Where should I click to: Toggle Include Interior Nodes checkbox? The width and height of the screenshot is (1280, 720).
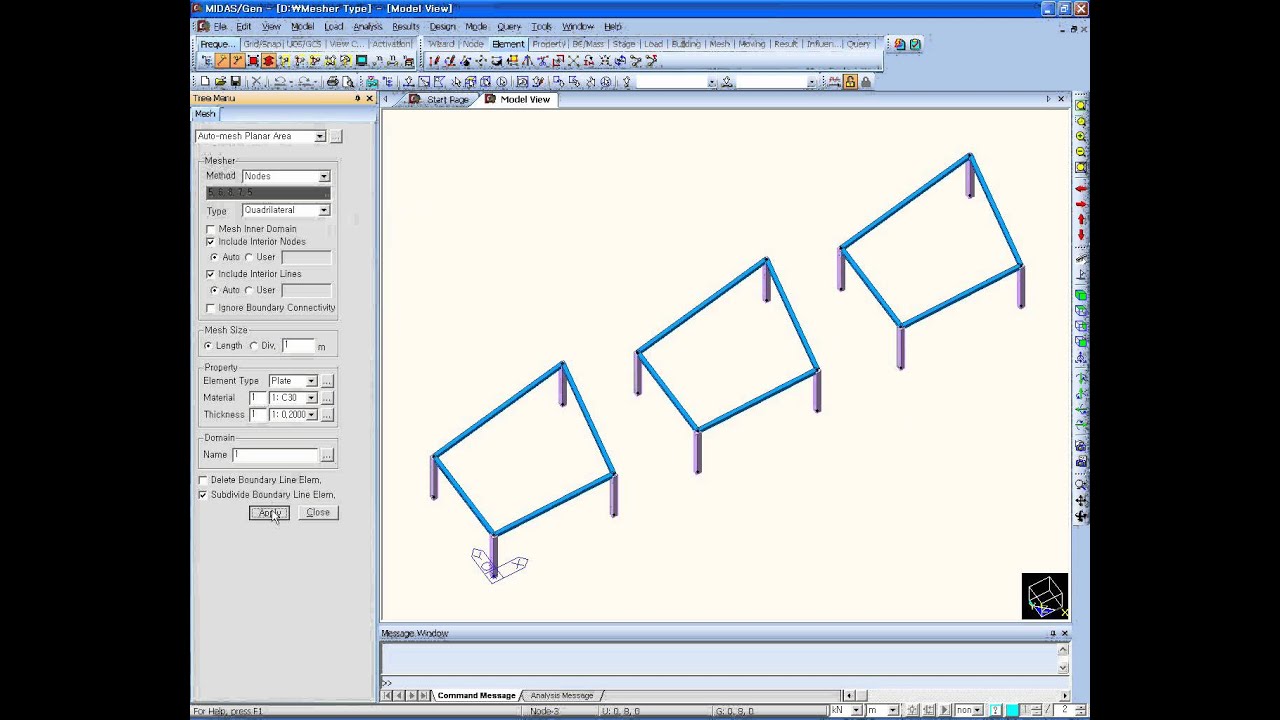(x=210, y=242)
